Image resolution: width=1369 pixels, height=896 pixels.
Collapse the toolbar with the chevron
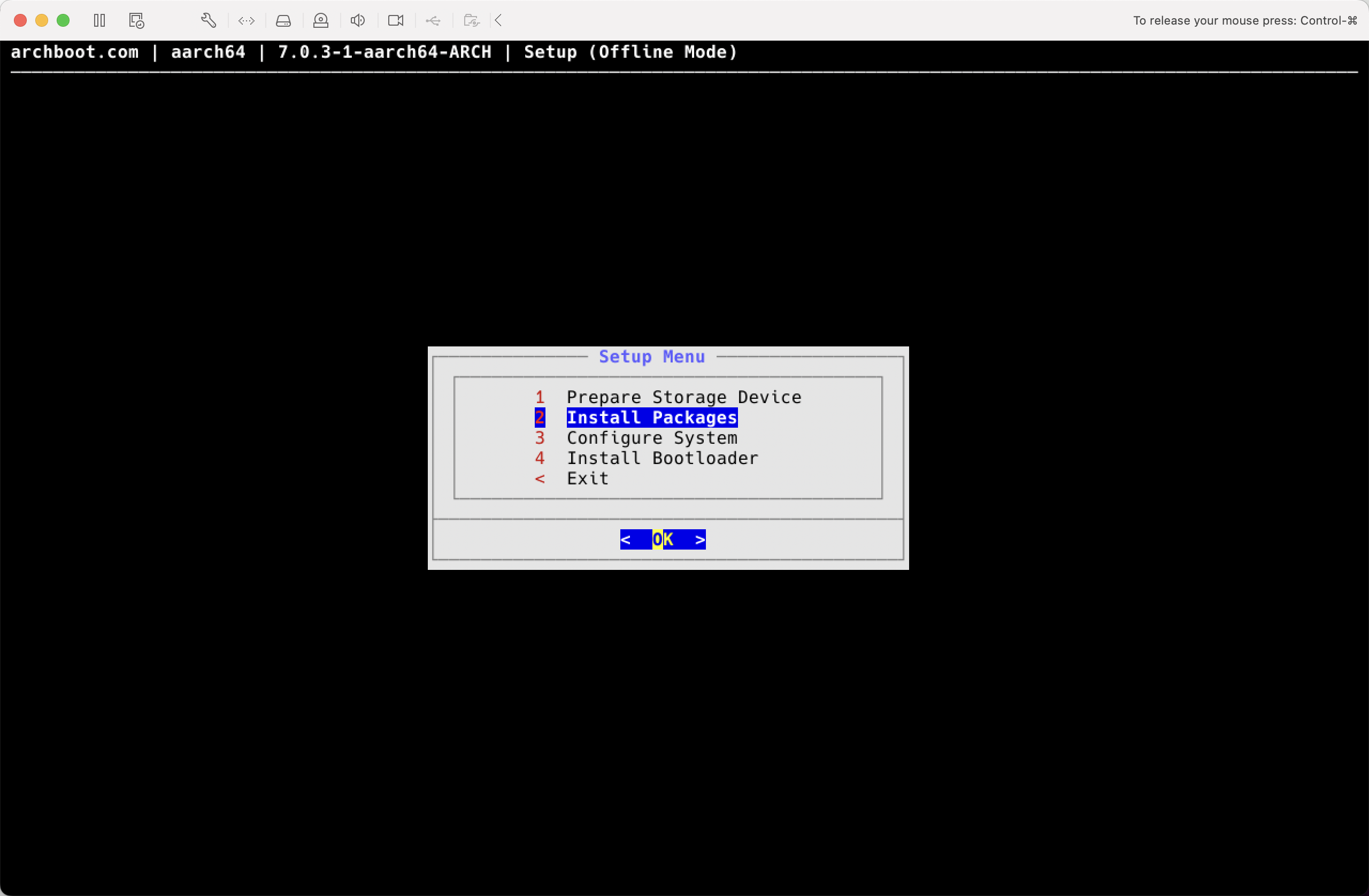click(x=499, y=21)
